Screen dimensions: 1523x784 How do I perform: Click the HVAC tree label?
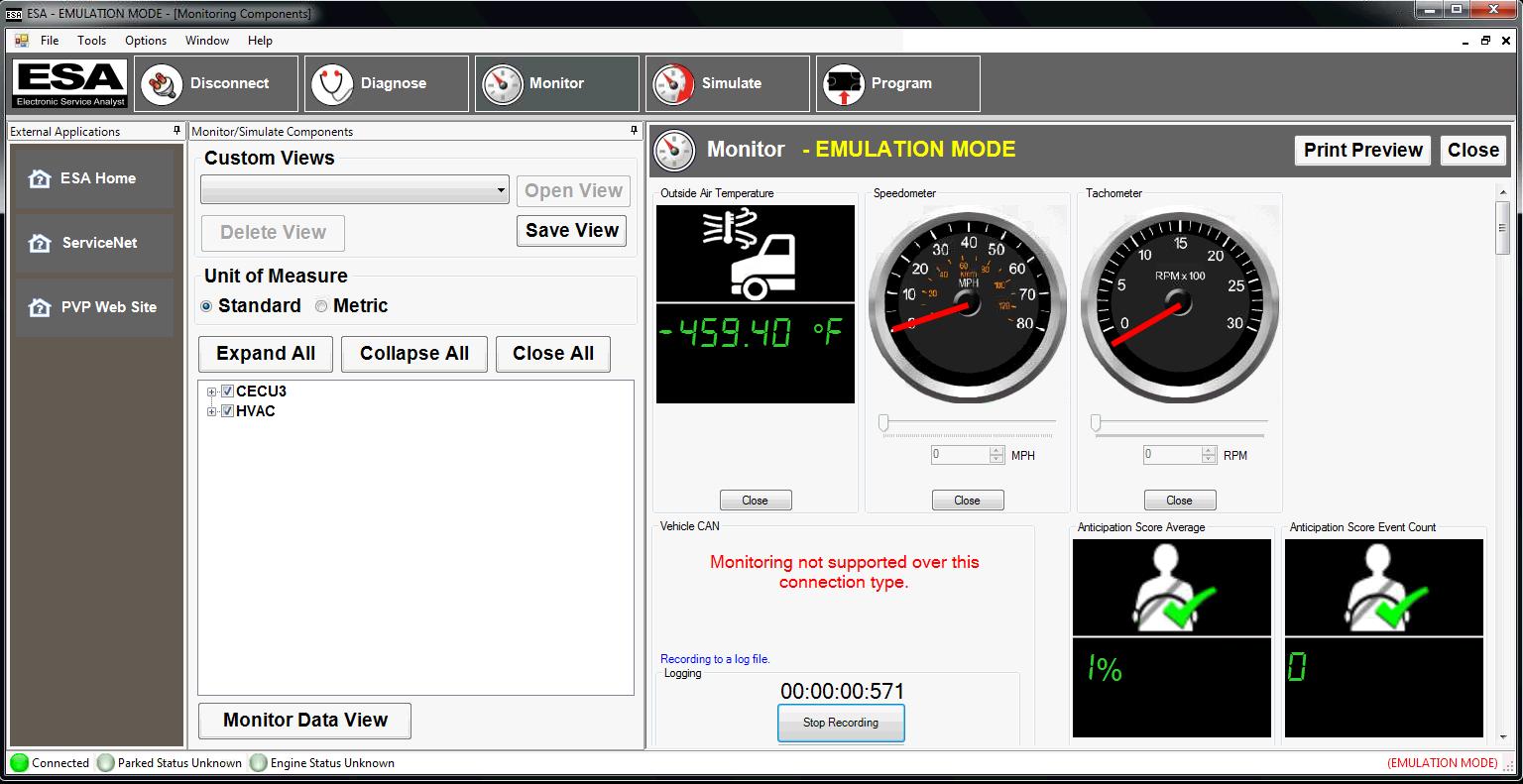click(x=256, y=411)
